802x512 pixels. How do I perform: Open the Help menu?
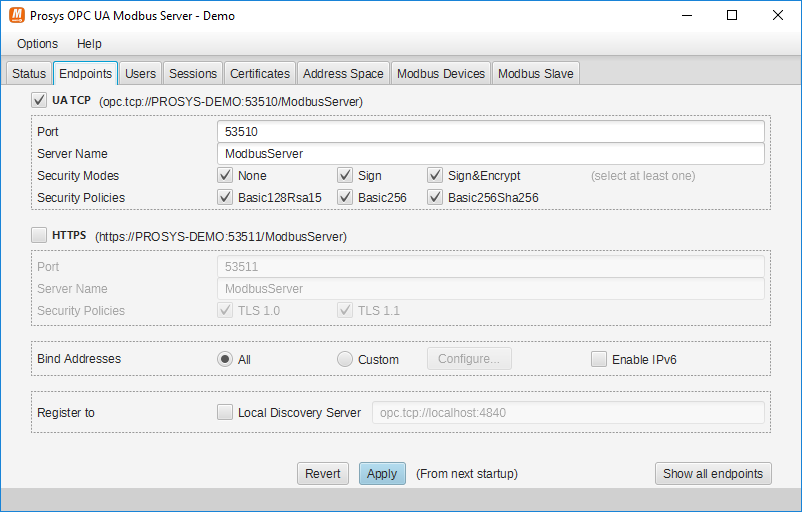[x=89, y=44]
